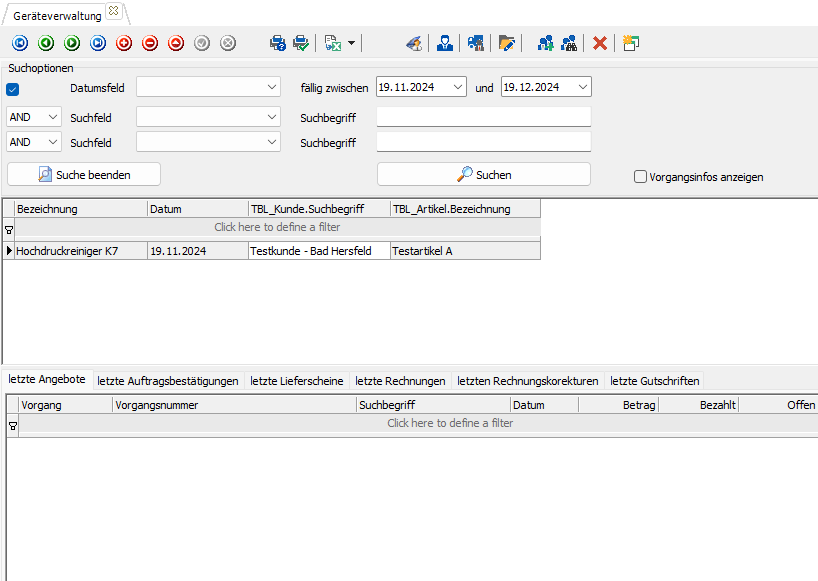This screenshot has height=581, width=818.
Task: Click red minus delete record icon
Action: click(x=150, y=43)
